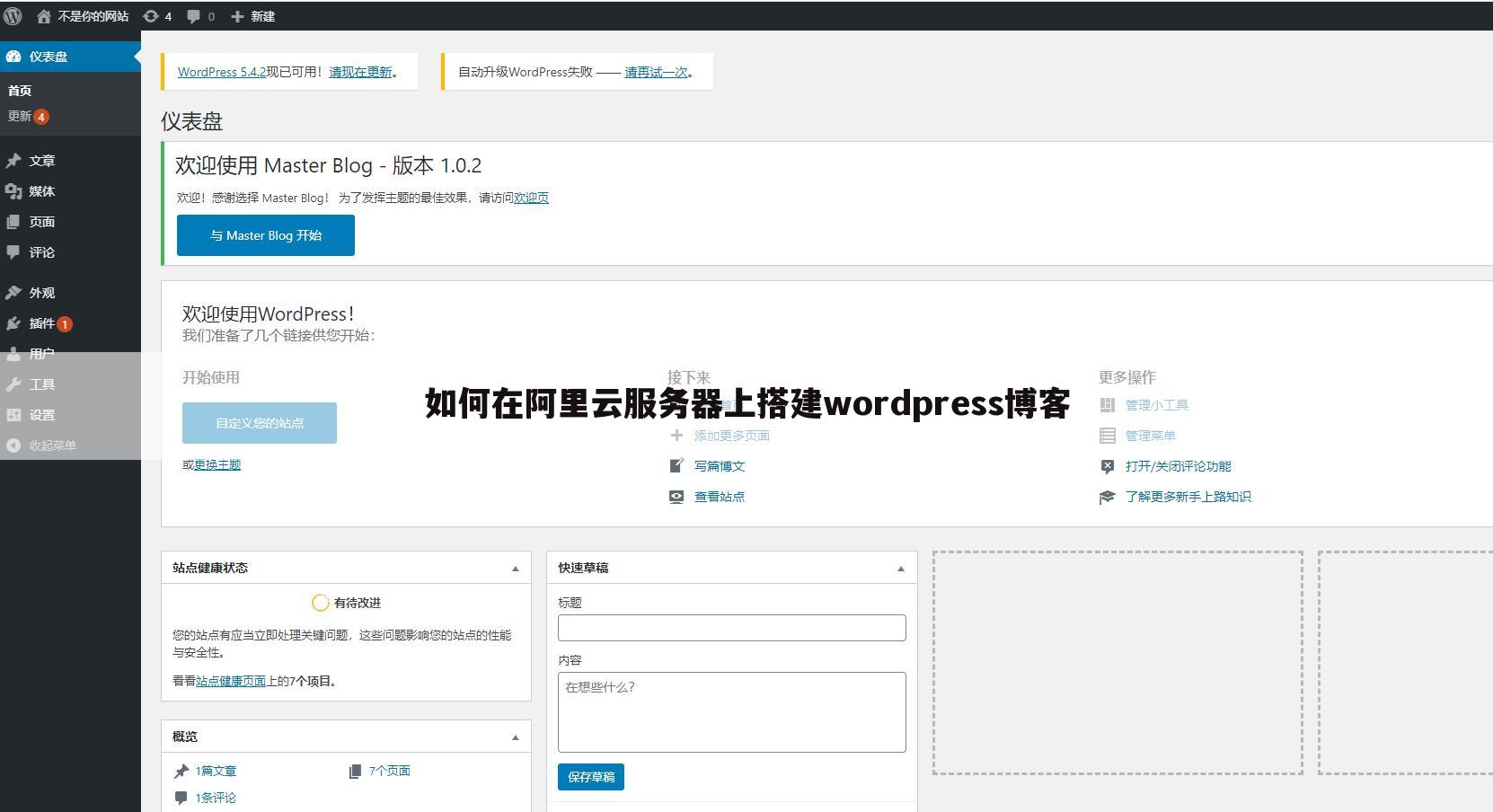Click the 写篇博文 pencil icon

point(676,466)
